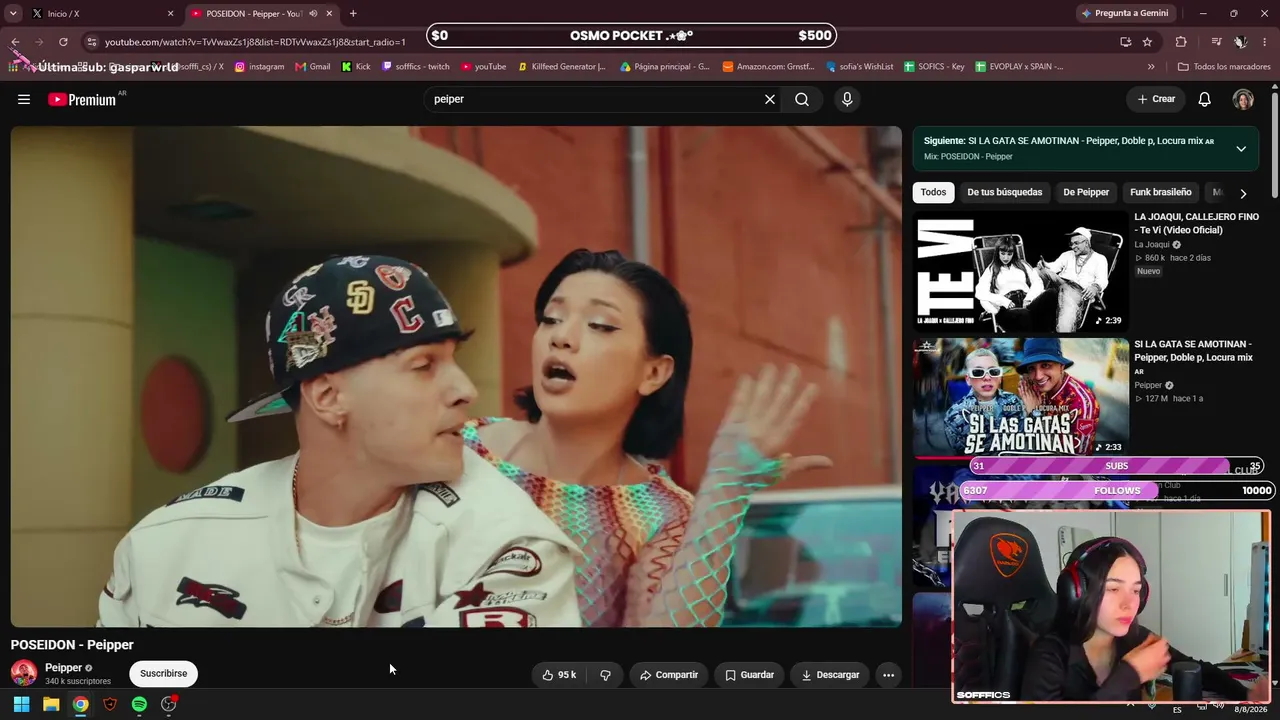Open the page scrollbar thumb
This screenshot has width=1280, height=720.
tap(1275, 145)
